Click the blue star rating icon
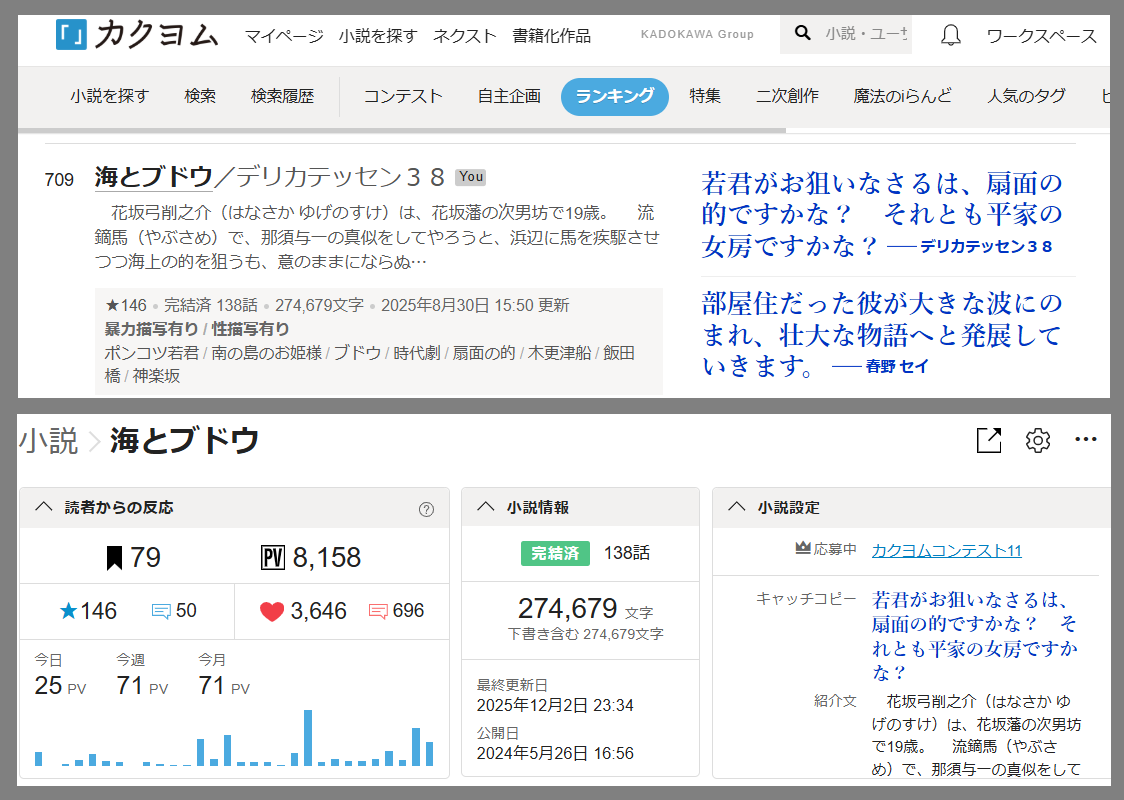Image resolution: width=1124 pixels, height=800 pixels. coord(68,611)
